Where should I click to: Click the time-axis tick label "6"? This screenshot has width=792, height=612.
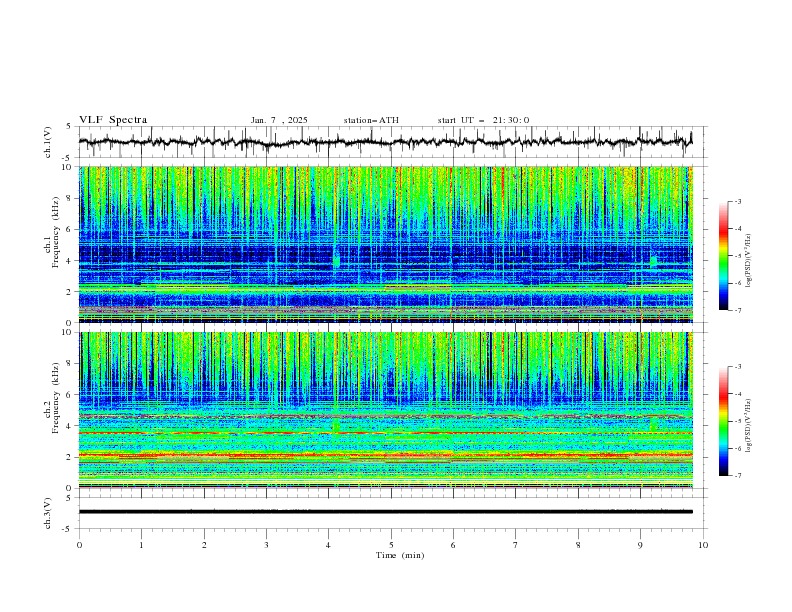453,545
